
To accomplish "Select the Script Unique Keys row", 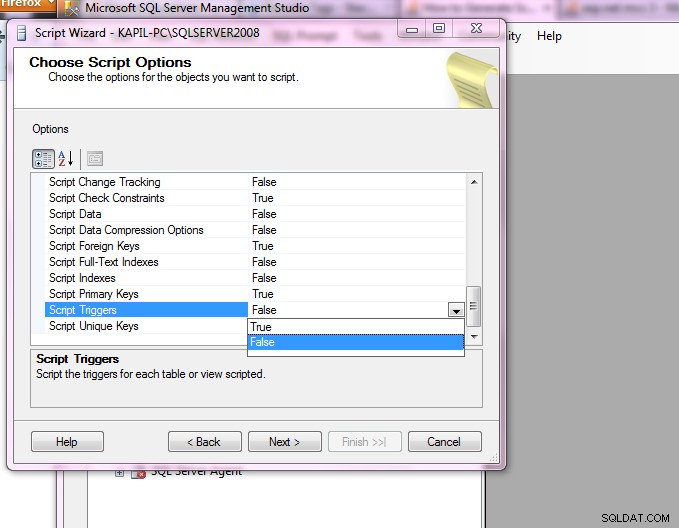I will [x=146, y=326].
